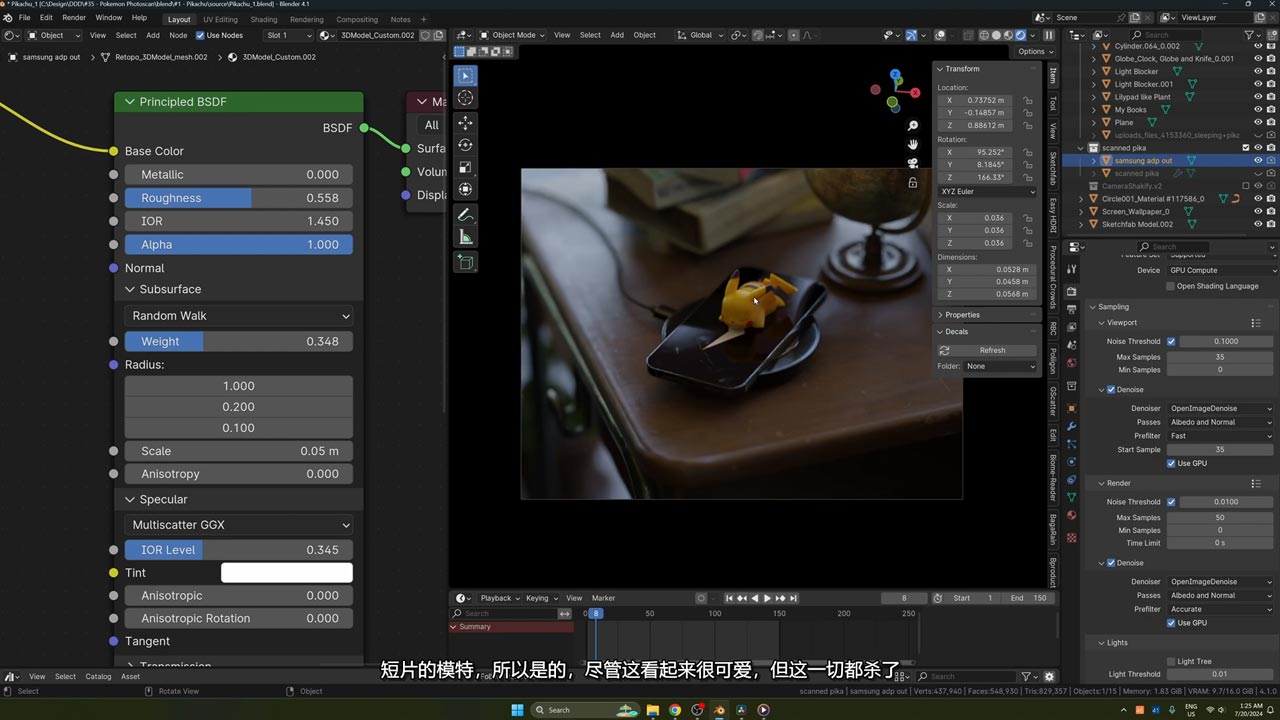Open the Object Mode dropdown in viewport
The width and height of the screenshot is (1280, 720).
click(x=514, y=35)
